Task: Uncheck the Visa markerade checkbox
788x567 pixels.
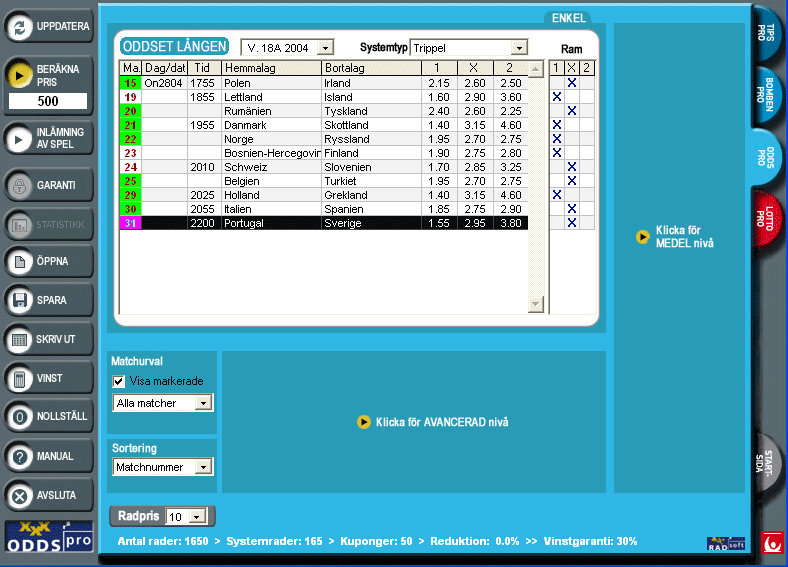Action: click(x=119, y=381)
